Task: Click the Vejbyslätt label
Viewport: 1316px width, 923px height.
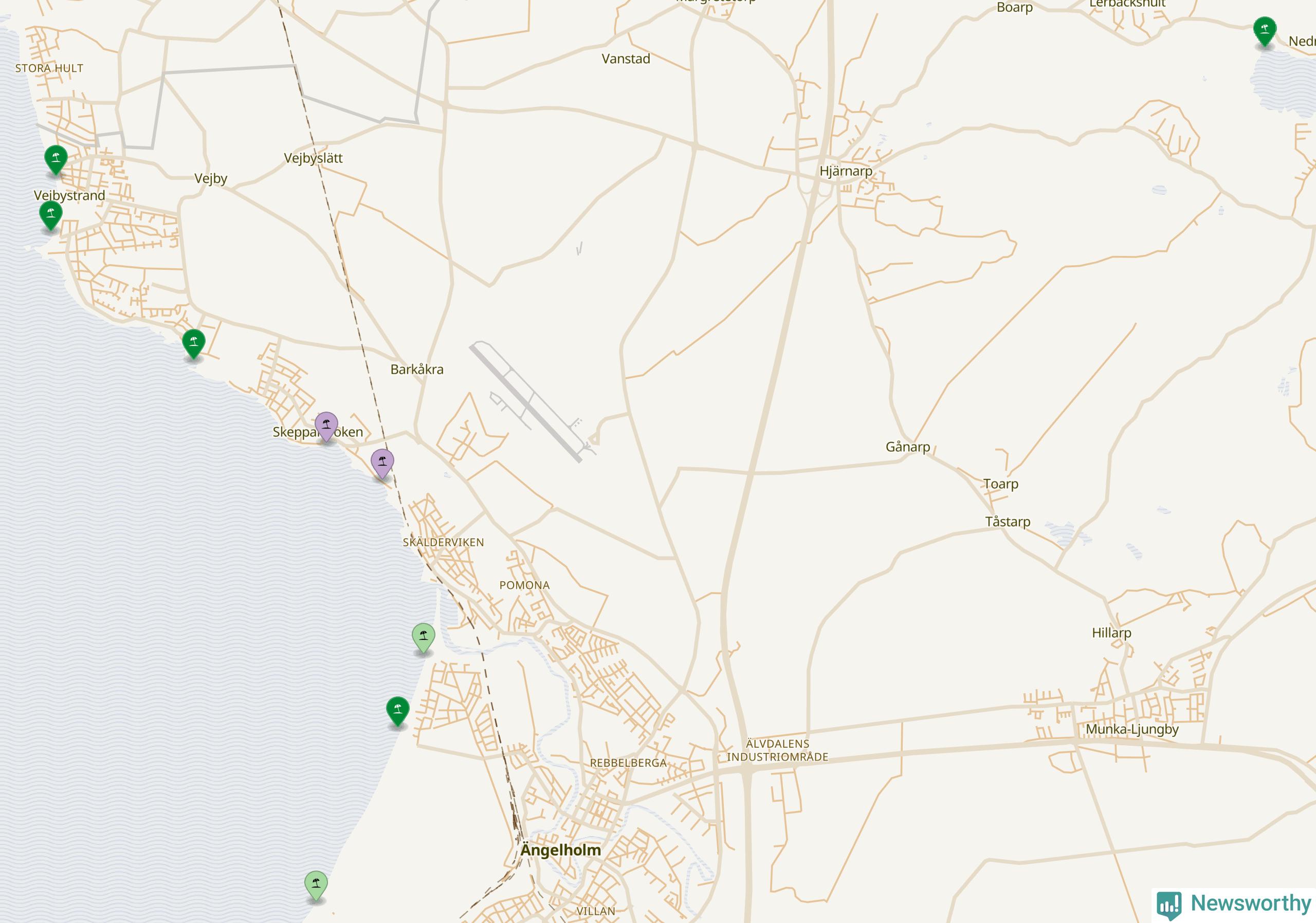Action: pyautogui.click(x=313, y=158)
